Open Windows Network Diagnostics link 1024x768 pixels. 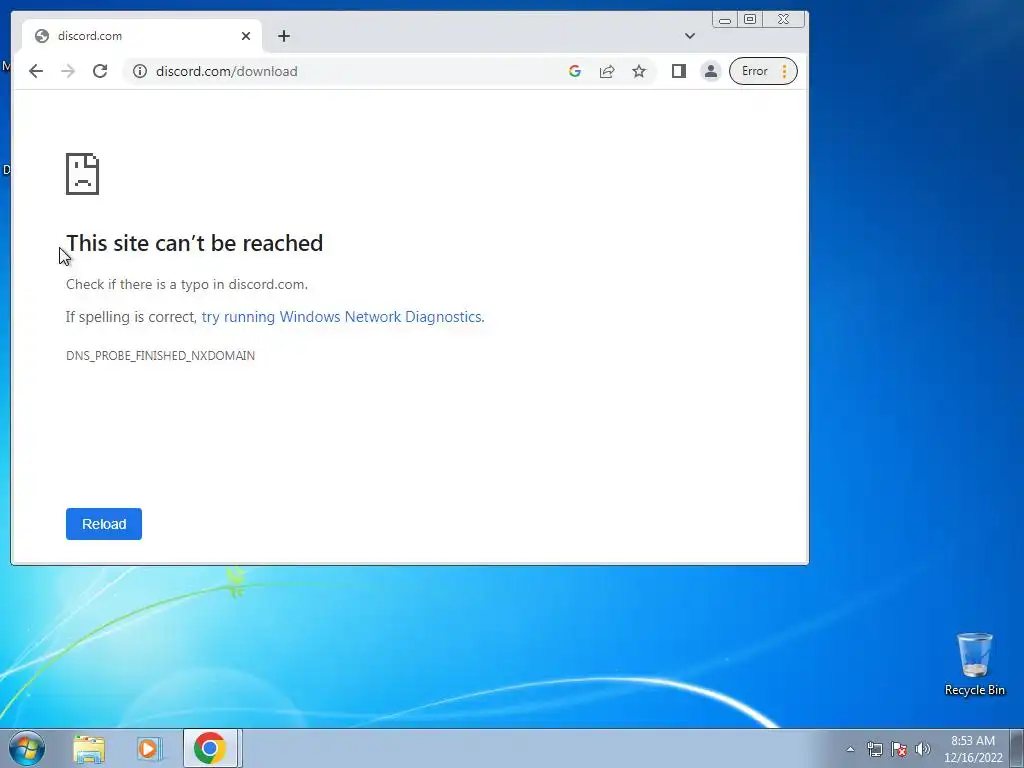coord(343,317)
